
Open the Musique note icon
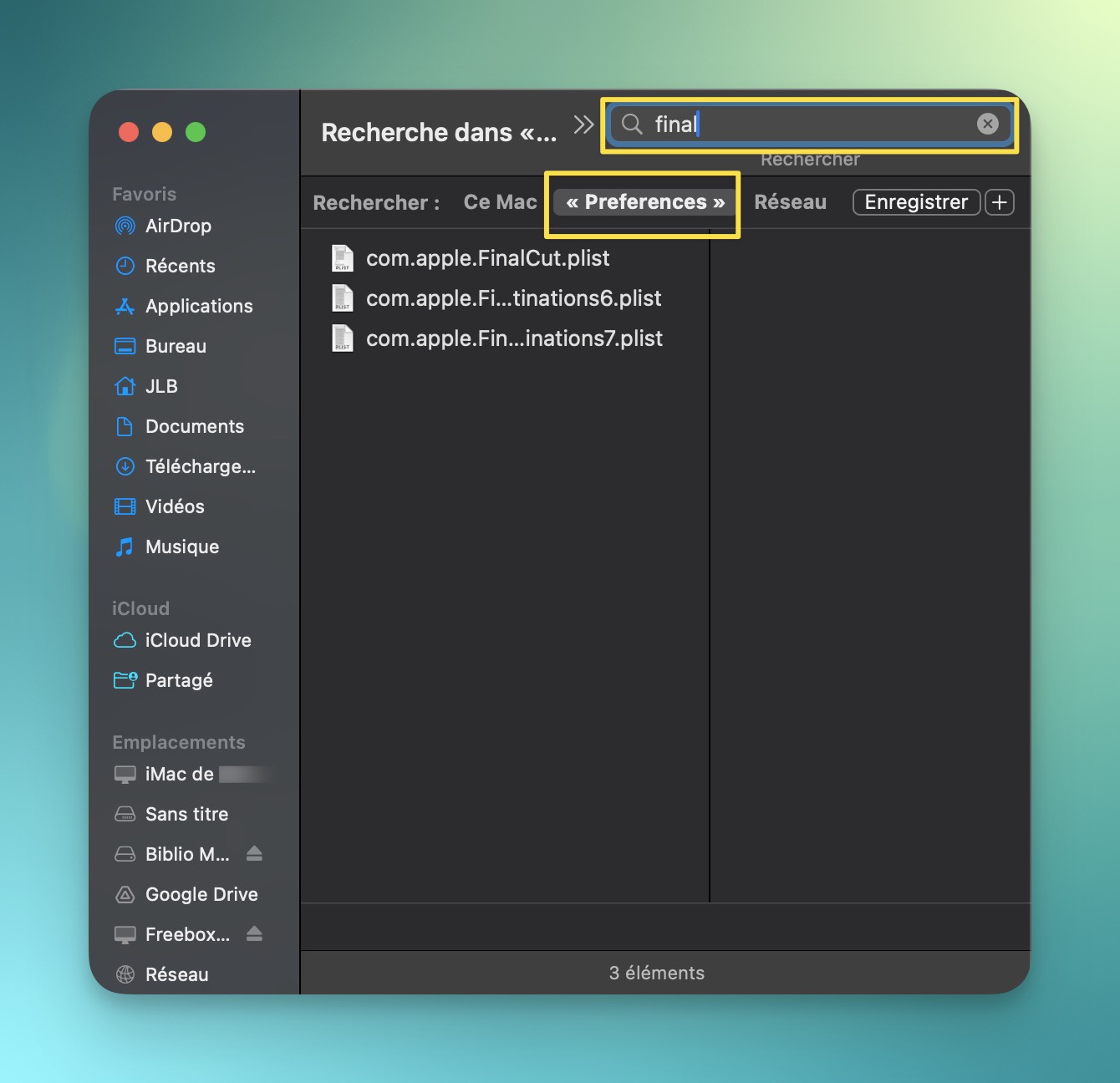pyautogui.click(x=125, y=547)
